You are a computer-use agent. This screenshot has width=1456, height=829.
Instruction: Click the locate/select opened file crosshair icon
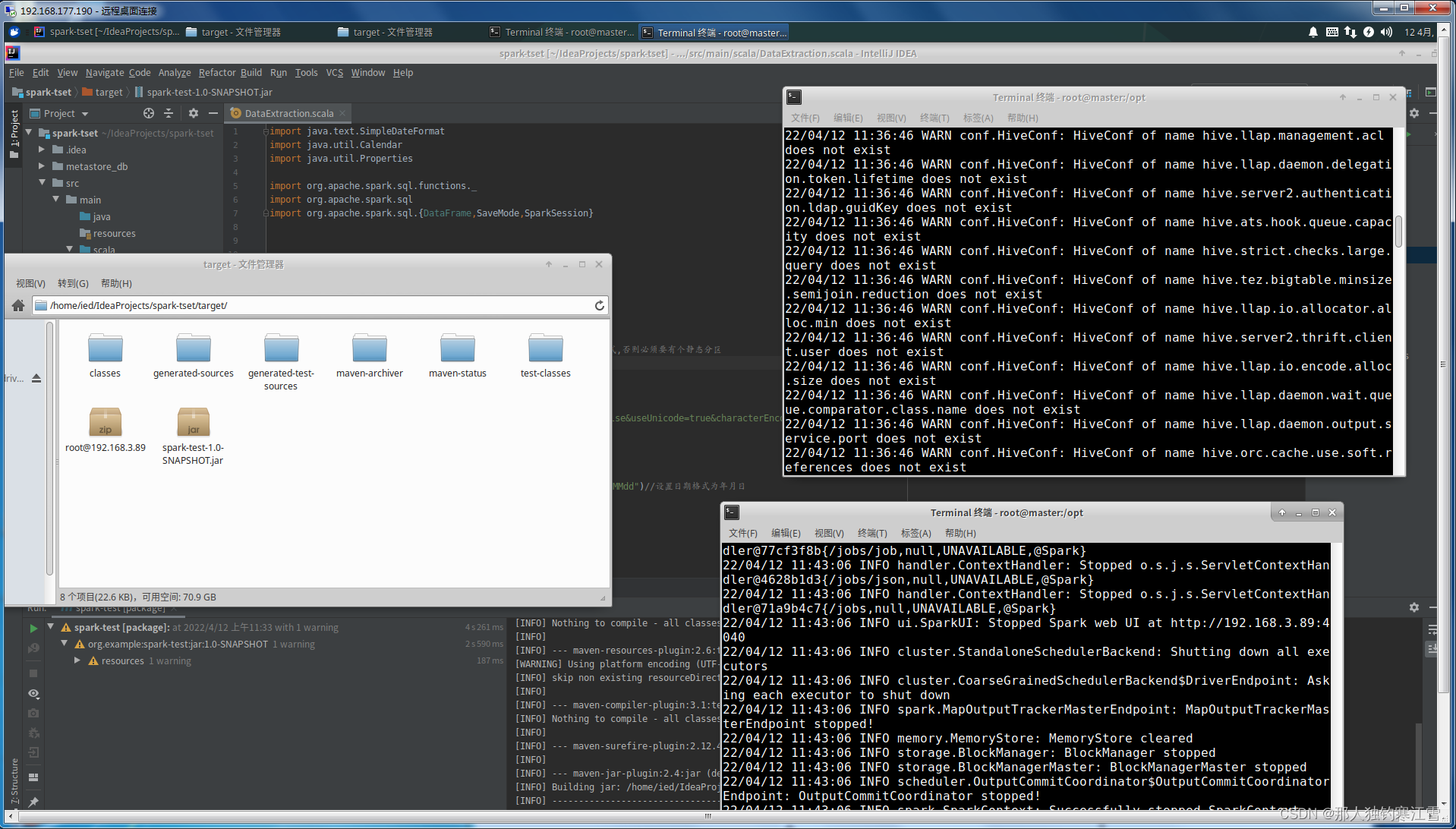(149, 113)
